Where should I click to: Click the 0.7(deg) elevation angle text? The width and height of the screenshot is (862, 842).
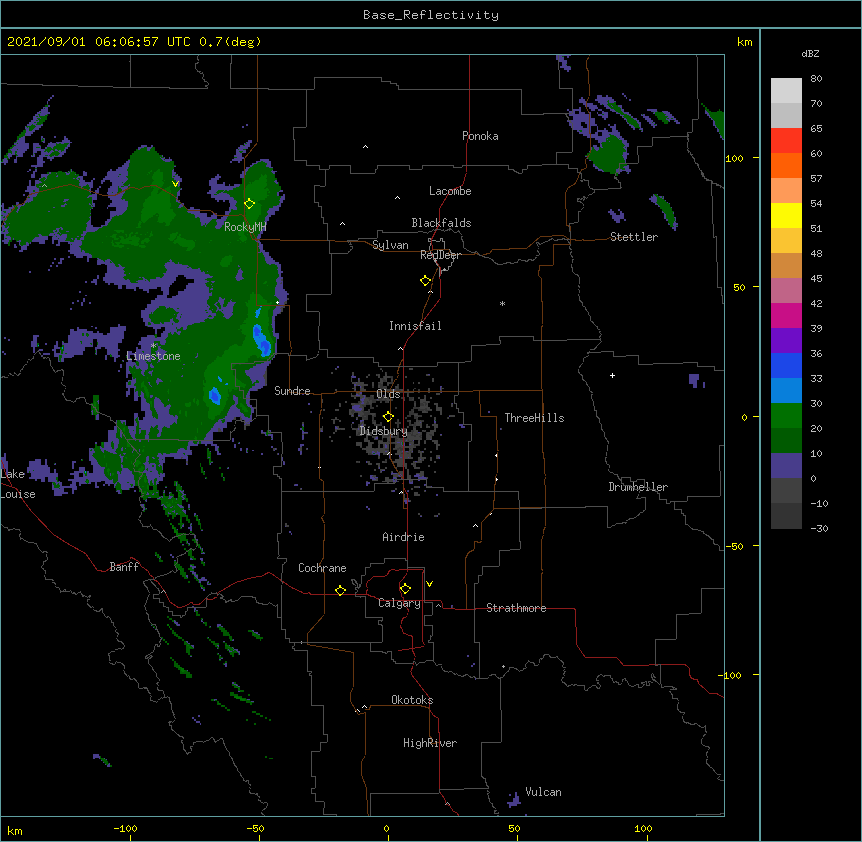pos(230,42)
